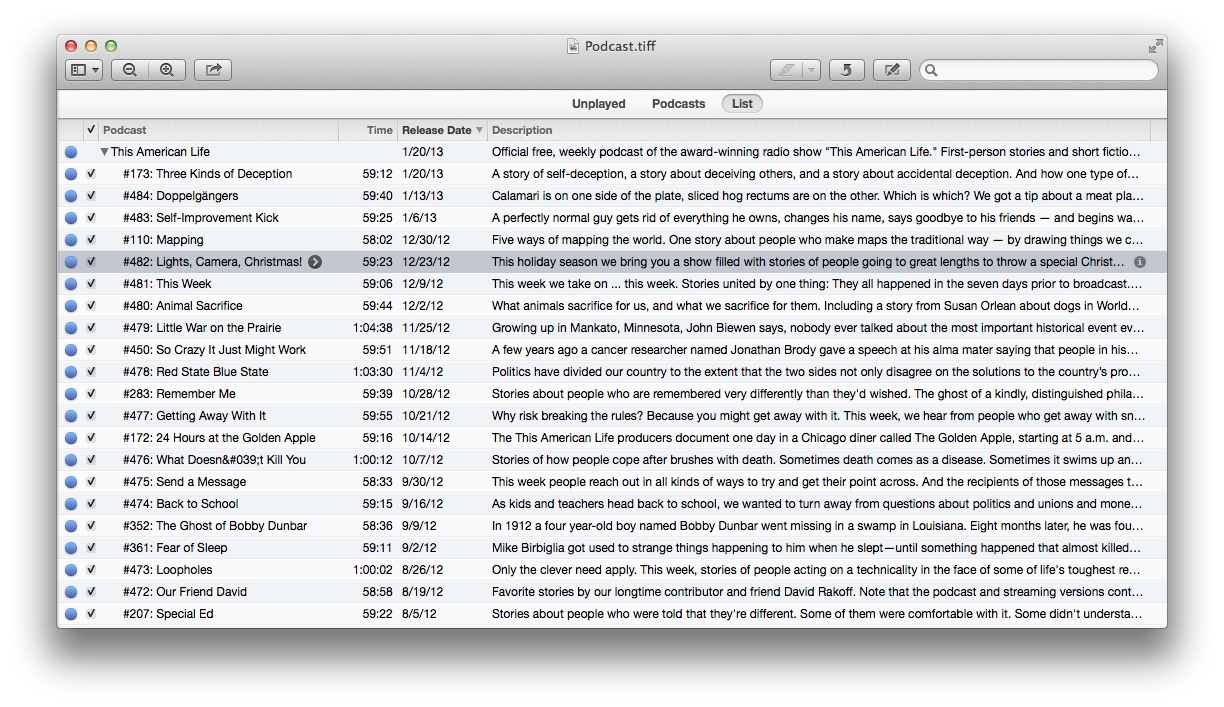
Task: Open info icon on Lights, Camera, Christmas row
Action: (x=1140, y=262)
